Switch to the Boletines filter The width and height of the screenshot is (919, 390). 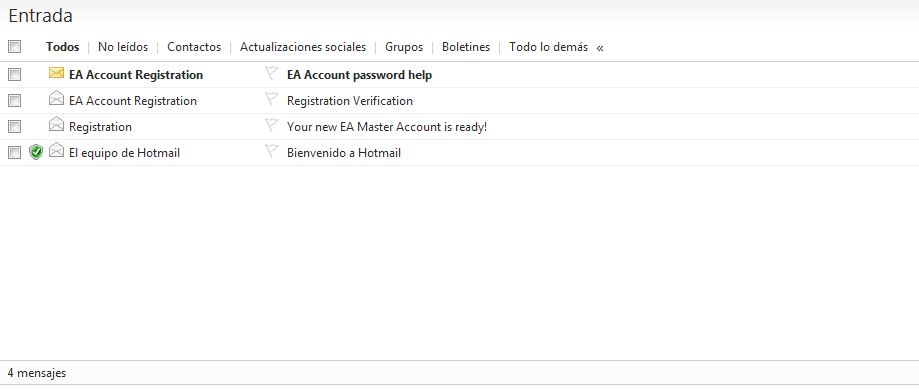coord(466,47)
